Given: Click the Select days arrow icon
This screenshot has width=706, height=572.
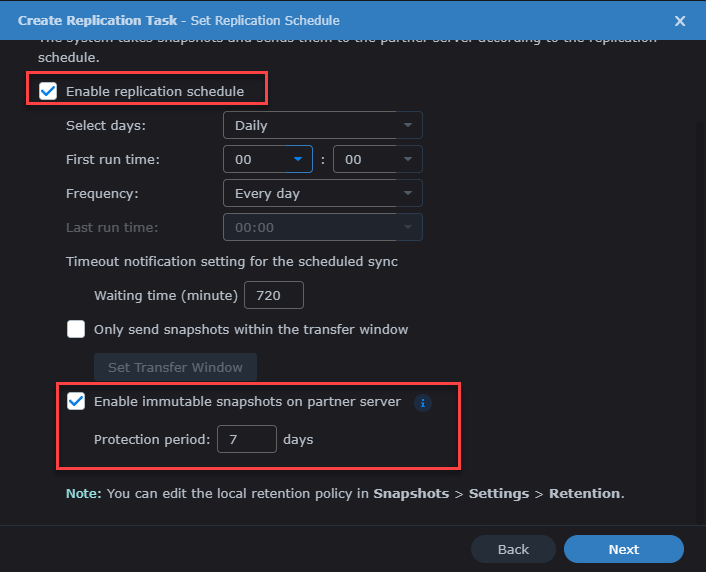Looking at the screenshot, I should 408,125.
